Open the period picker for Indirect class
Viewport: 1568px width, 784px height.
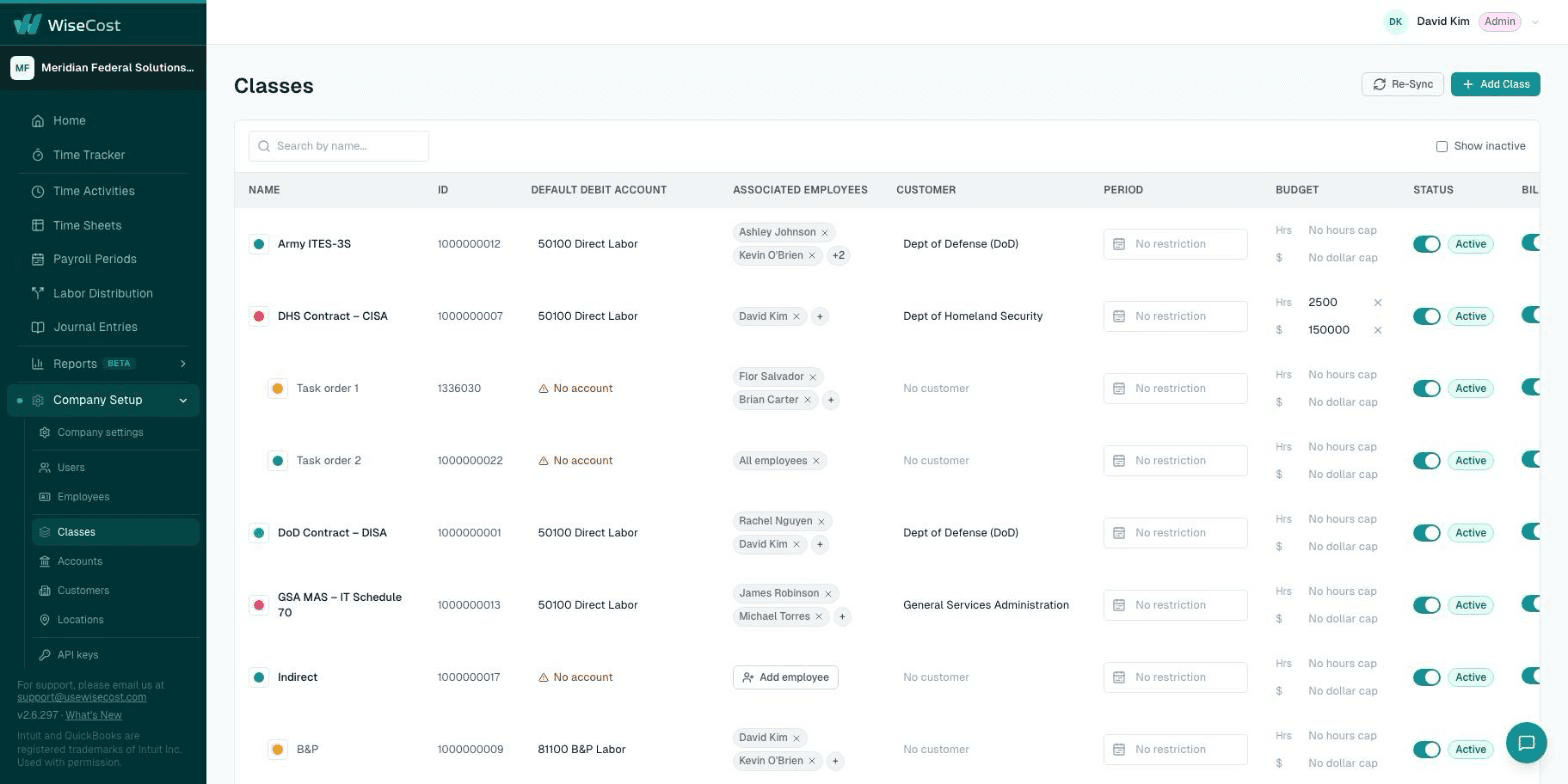tap(1175, 677)
